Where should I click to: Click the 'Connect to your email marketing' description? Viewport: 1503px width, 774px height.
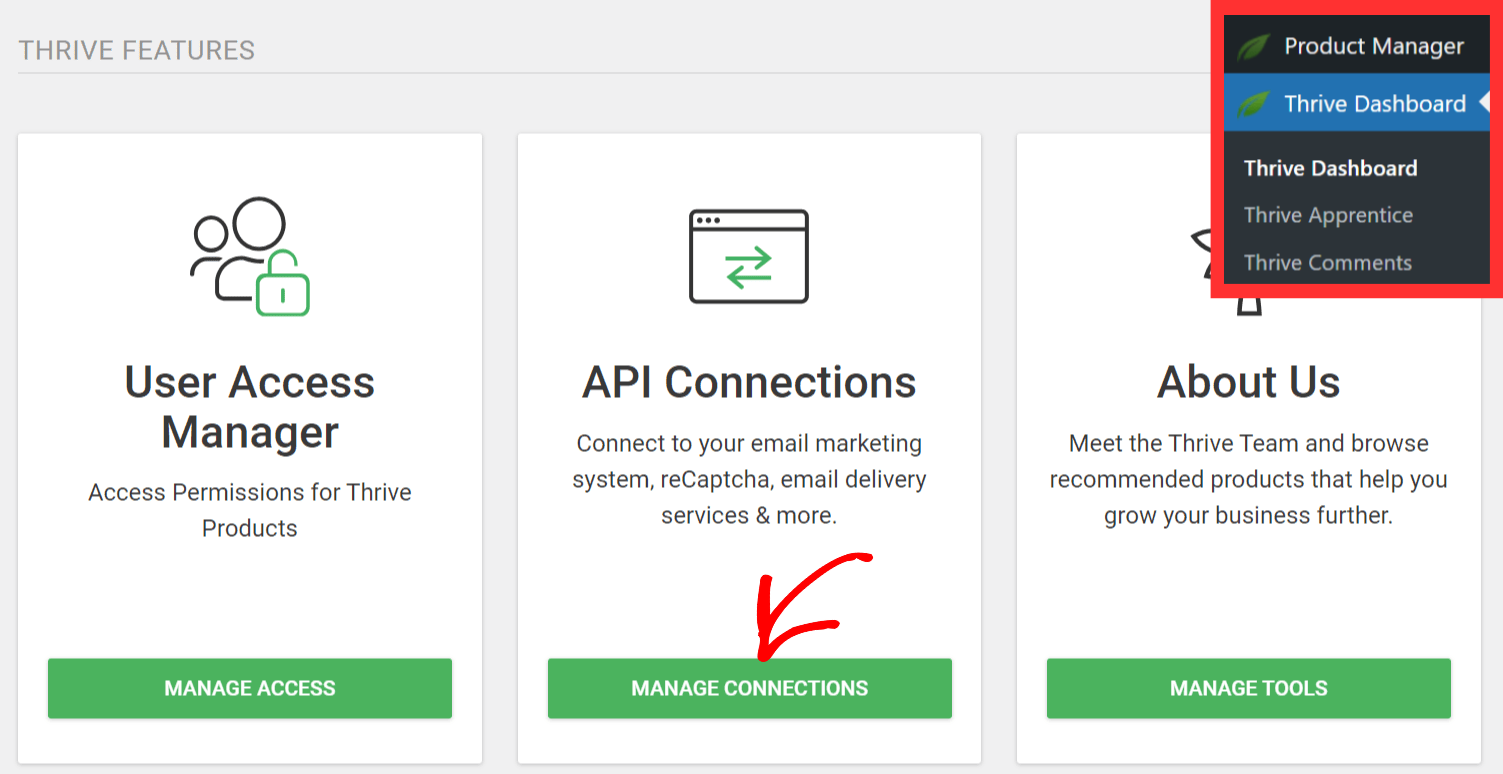coord(749,479)
